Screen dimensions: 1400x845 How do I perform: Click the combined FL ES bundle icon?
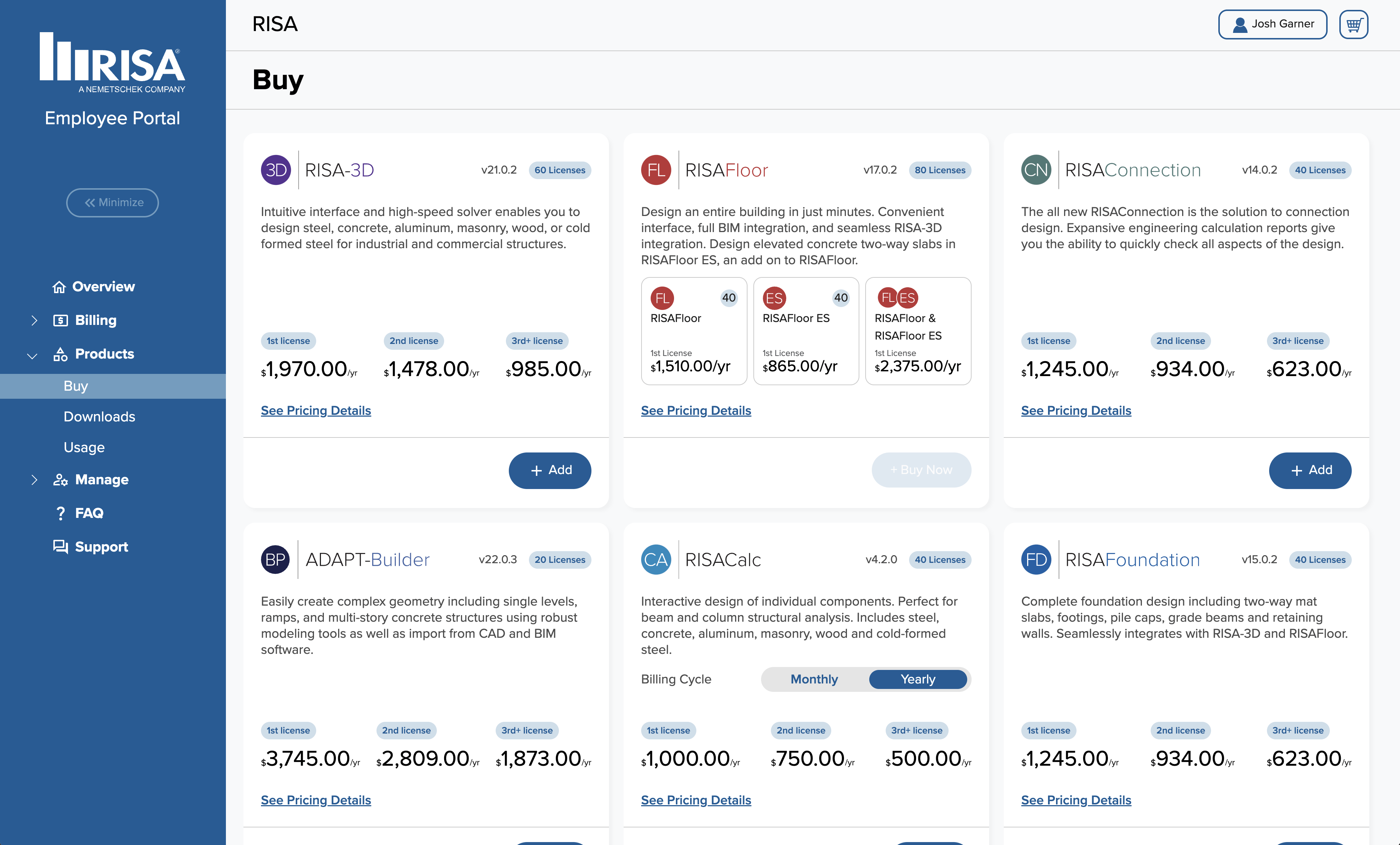(898, 298)
